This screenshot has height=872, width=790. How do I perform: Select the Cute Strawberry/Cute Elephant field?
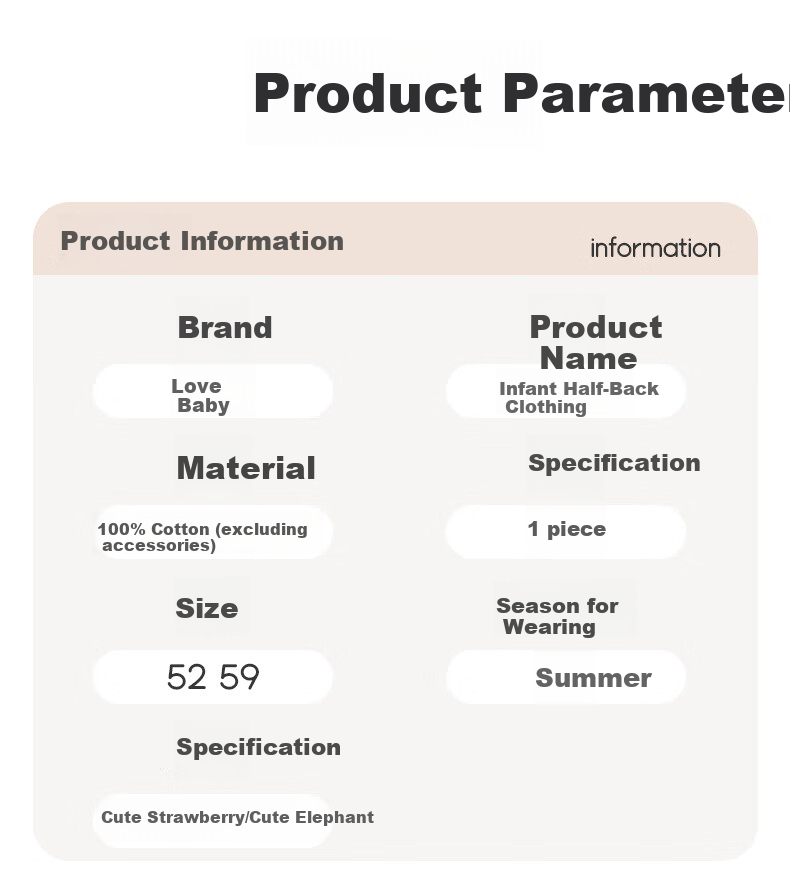pyautogui.click(x=213, y=821)
